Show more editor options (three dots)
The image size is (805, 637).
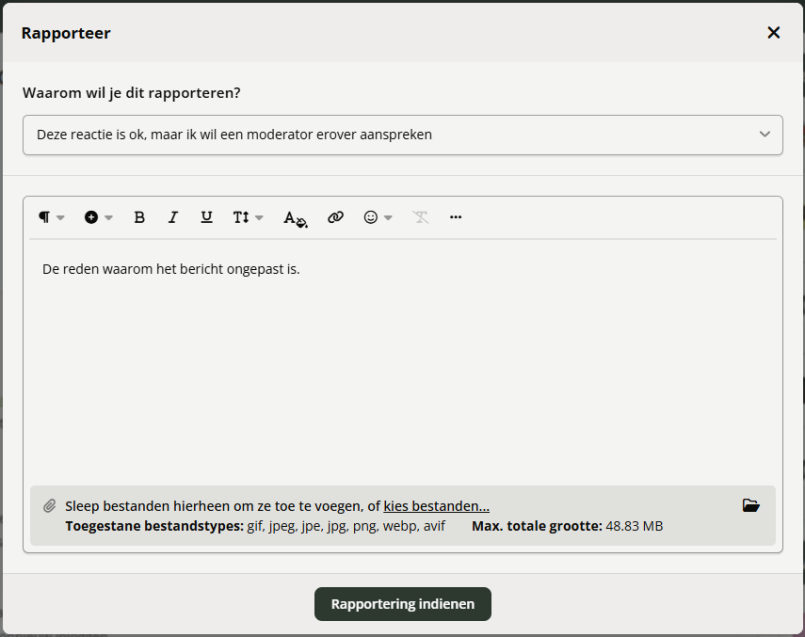[456, 217]
